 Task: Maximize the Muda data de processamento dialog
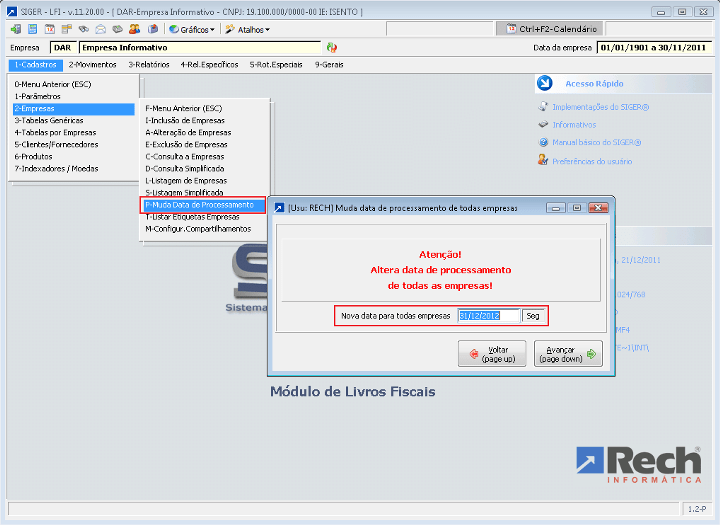point(577,208)
